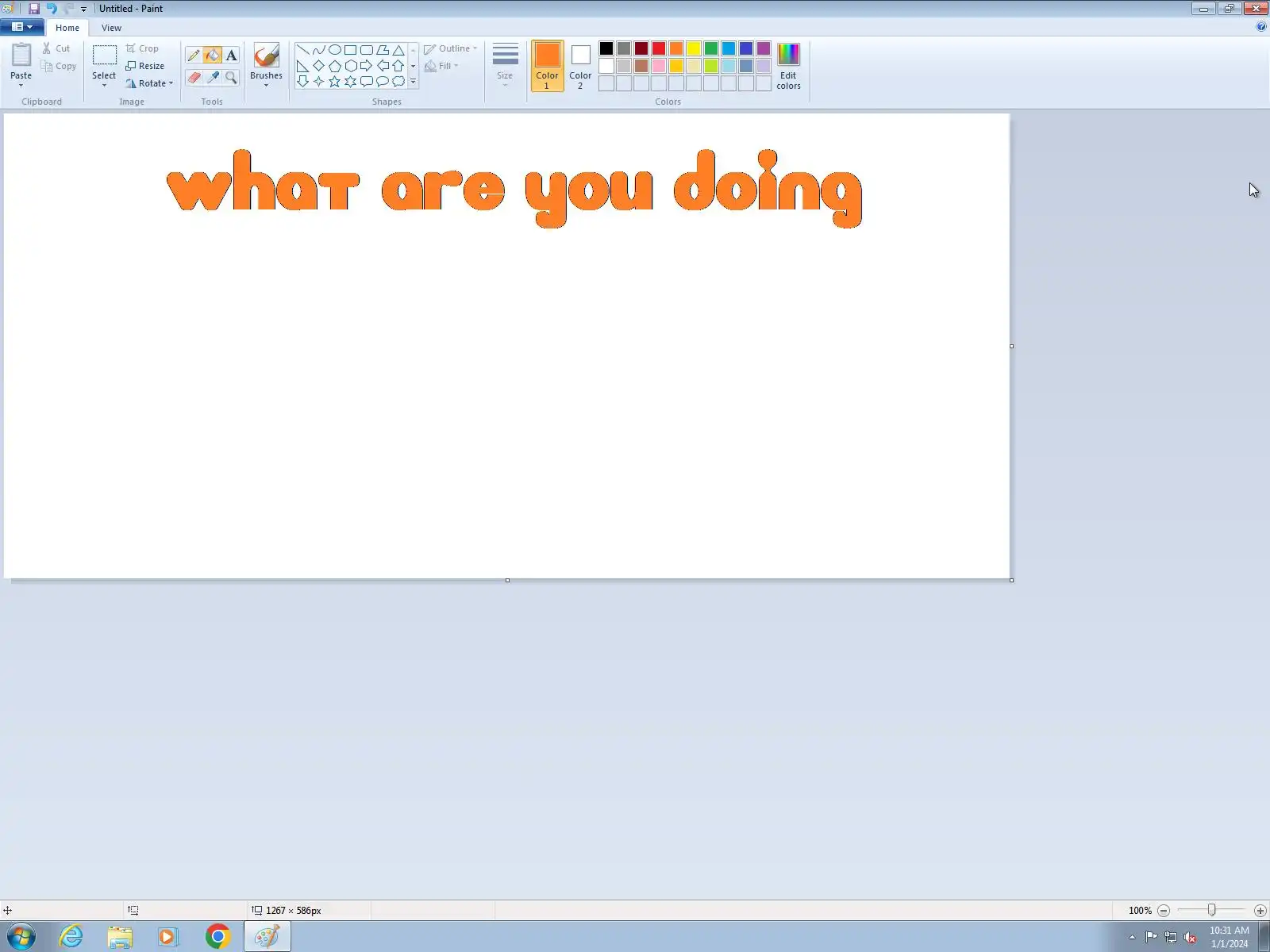Open the shape Outline dropdown
Screen dimensions: 1270x952
pyautogui.click(x=451, y=48)
